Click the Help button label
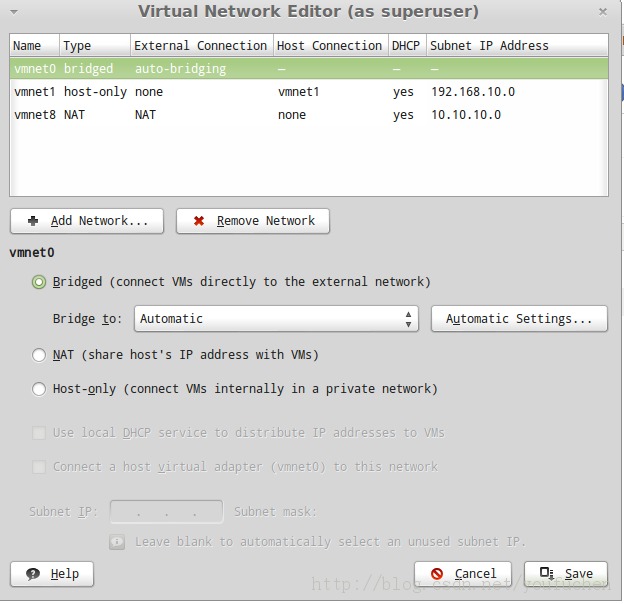Image resolution: width=624 pixels, height=604 pixels. [x=65, y=574]
